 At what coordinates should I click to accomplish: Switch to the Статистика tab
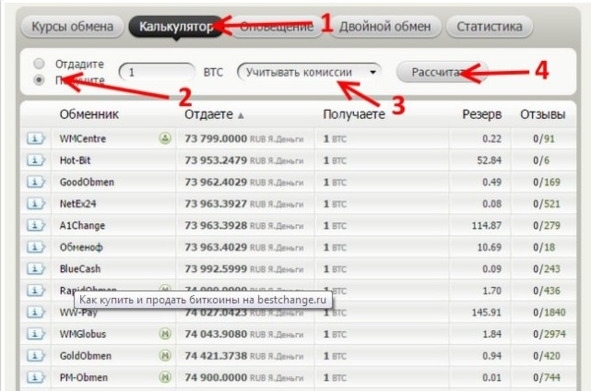pyautogui.click(x=489, y=26)
